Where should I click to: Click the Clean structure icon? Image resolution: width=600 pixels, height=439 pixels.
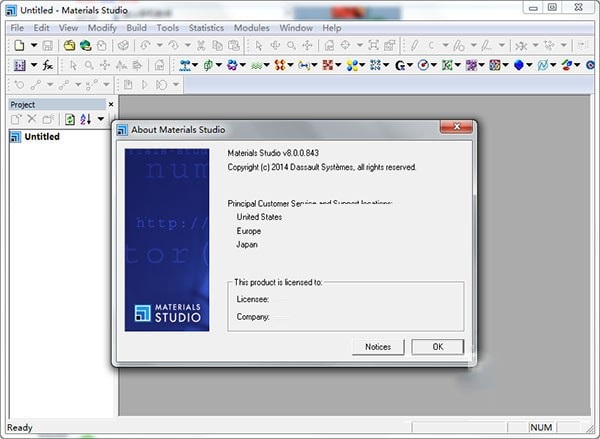tap(521, 46)
